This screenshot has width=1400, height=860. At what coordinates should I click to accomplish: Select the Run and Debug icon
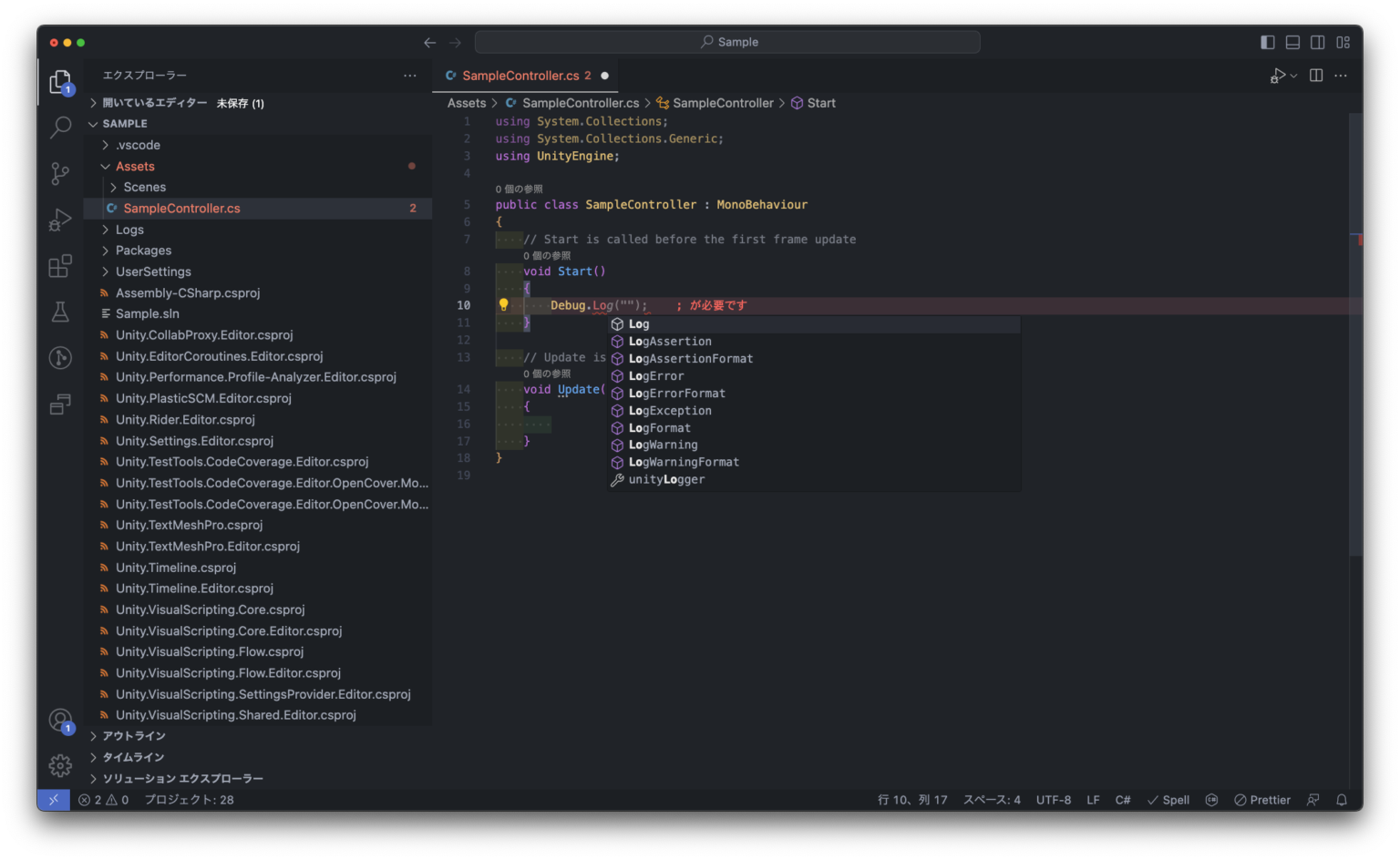tap(60, 220)
